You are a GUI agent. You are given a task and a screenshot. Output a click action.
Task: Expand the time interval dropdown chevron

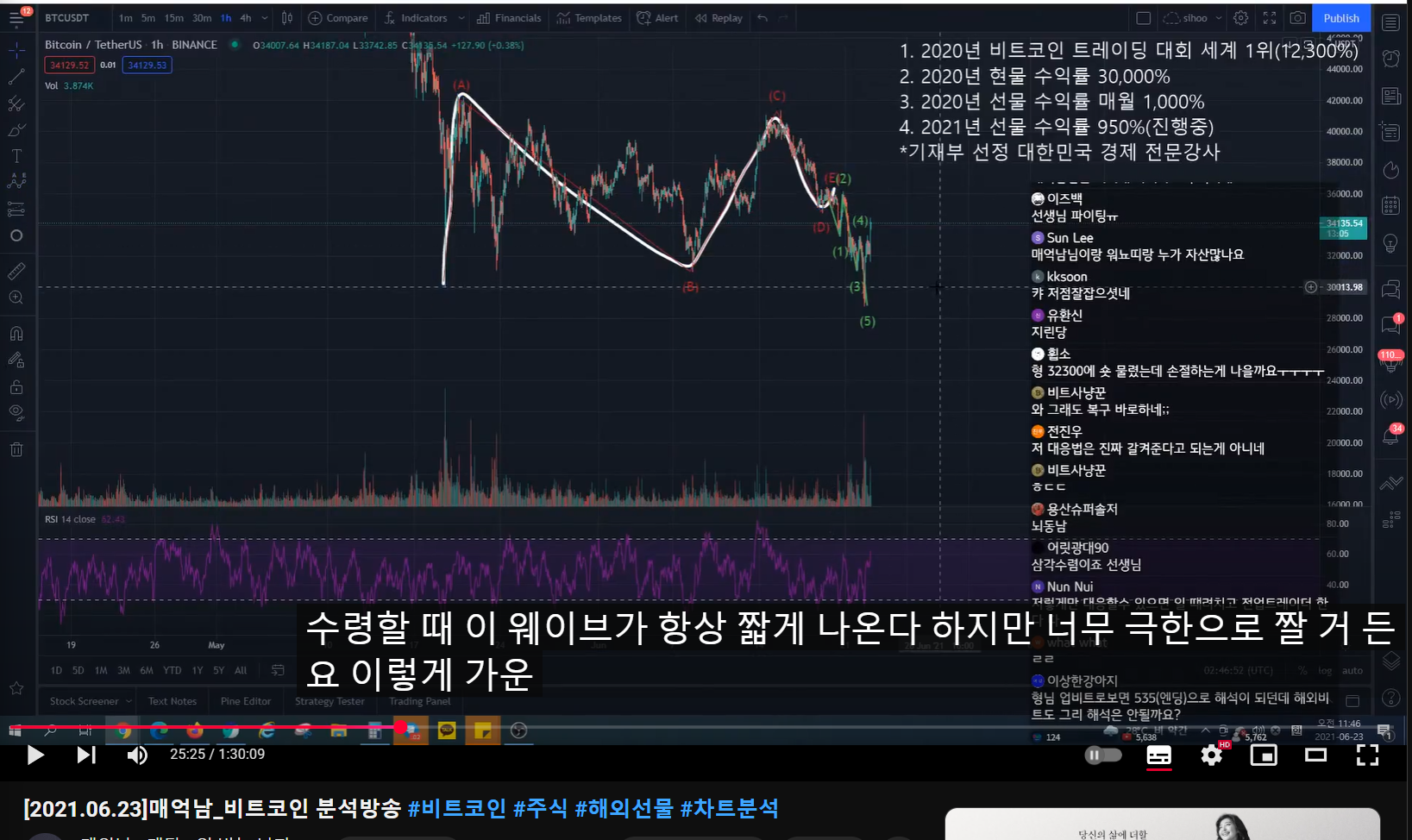tap(265, 18)
